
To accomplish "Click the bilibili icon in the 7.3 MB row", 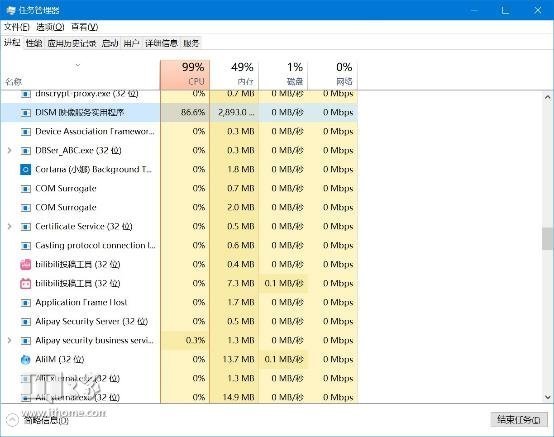I will point(25,284).
